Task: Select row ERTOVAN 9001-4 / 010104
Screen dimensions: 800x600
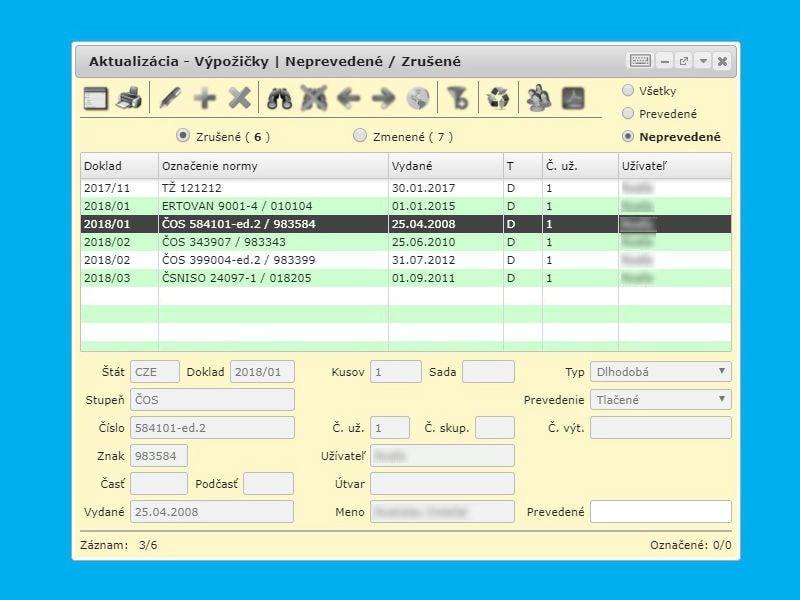Action: 406,206
